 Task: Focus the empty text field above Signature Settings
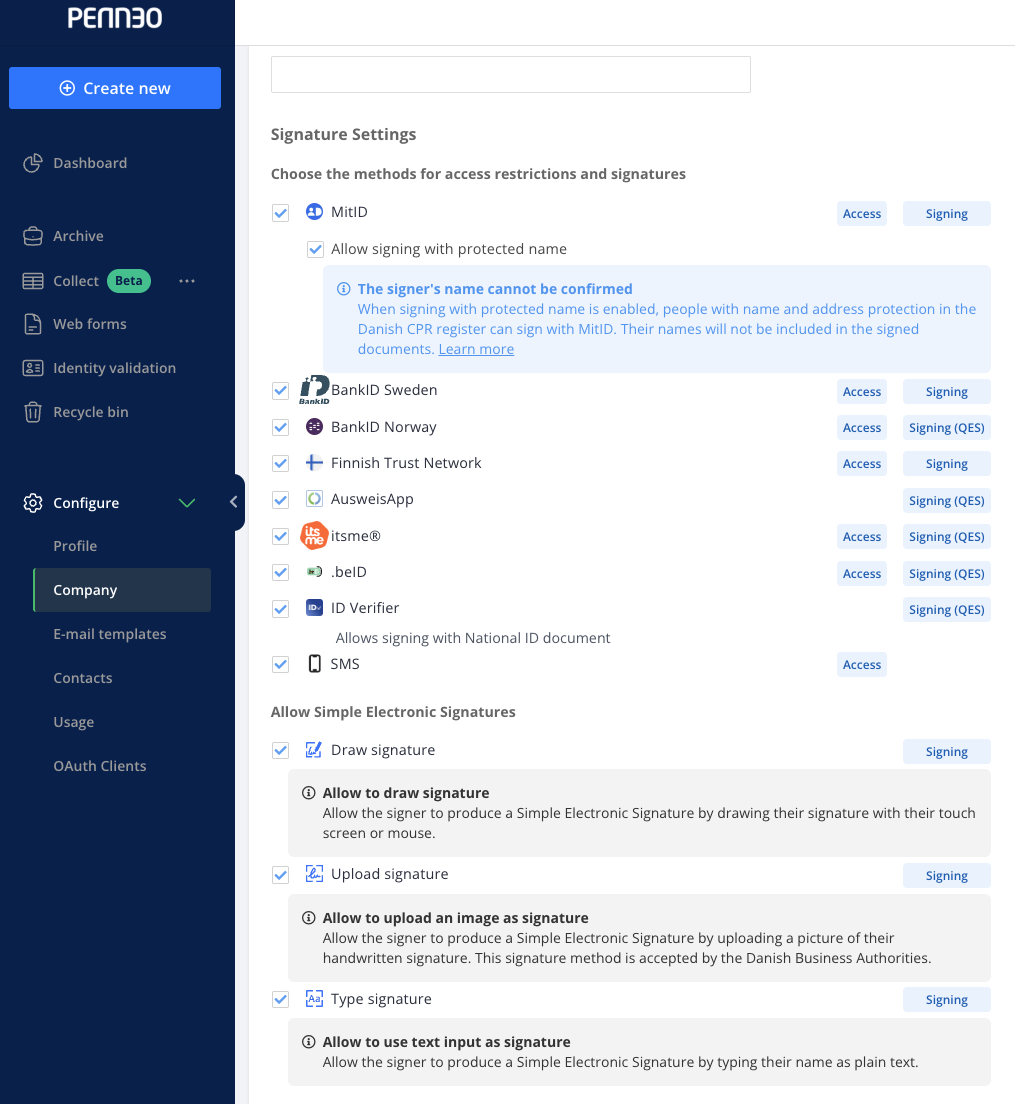click(x=510, y=75)
